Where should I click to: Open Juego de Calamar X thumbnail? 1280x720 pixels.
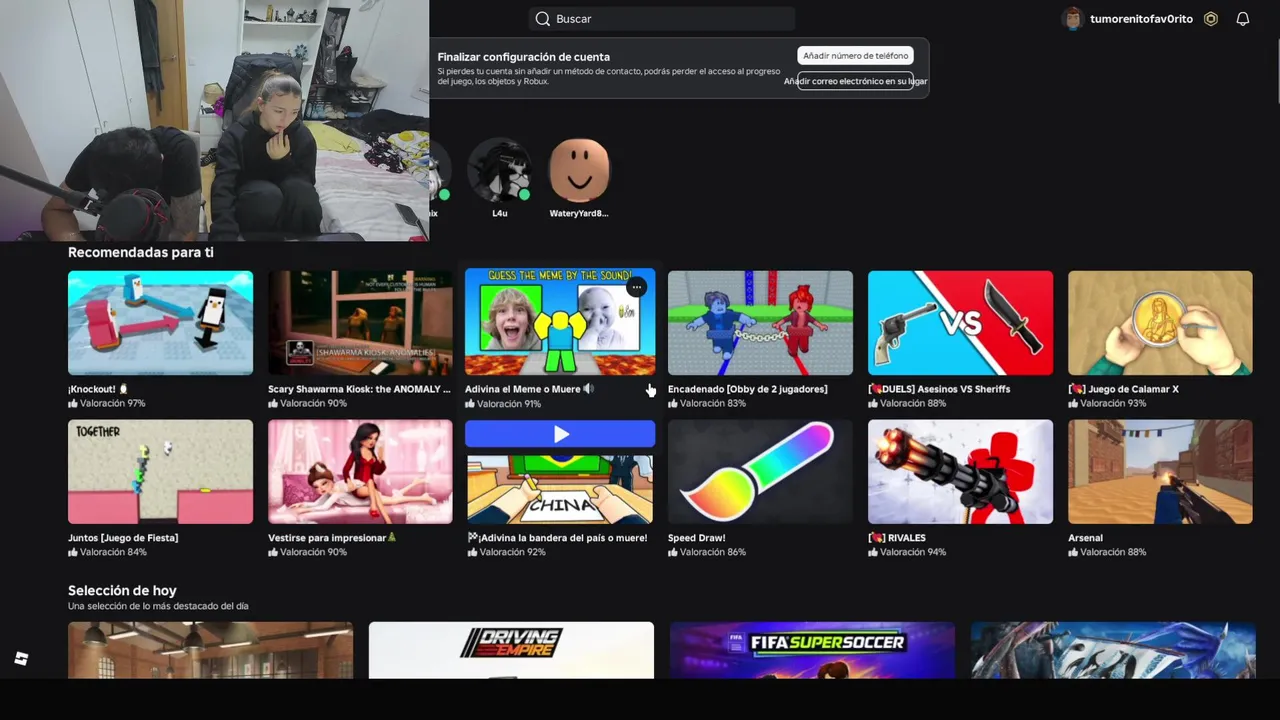tap(1160, 323)
